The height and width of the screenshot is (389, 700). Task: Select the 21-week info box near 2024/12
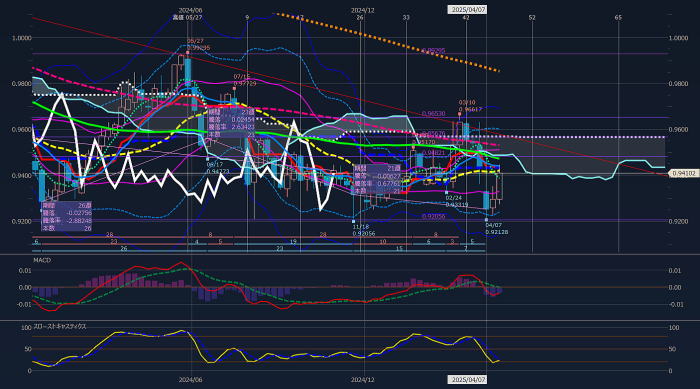tap(377, 180)
